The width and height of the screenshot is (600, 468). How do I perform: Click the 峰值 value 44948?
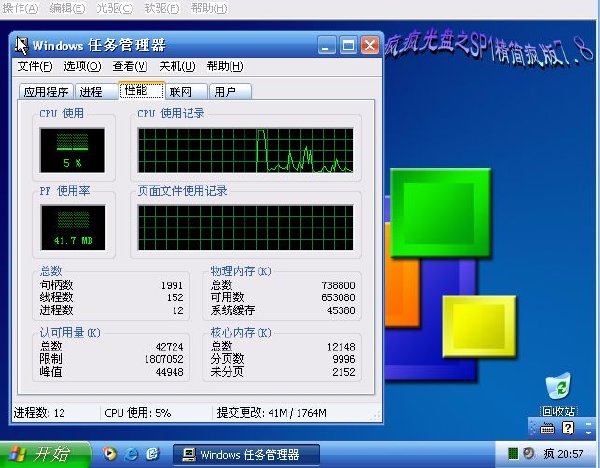170,372
